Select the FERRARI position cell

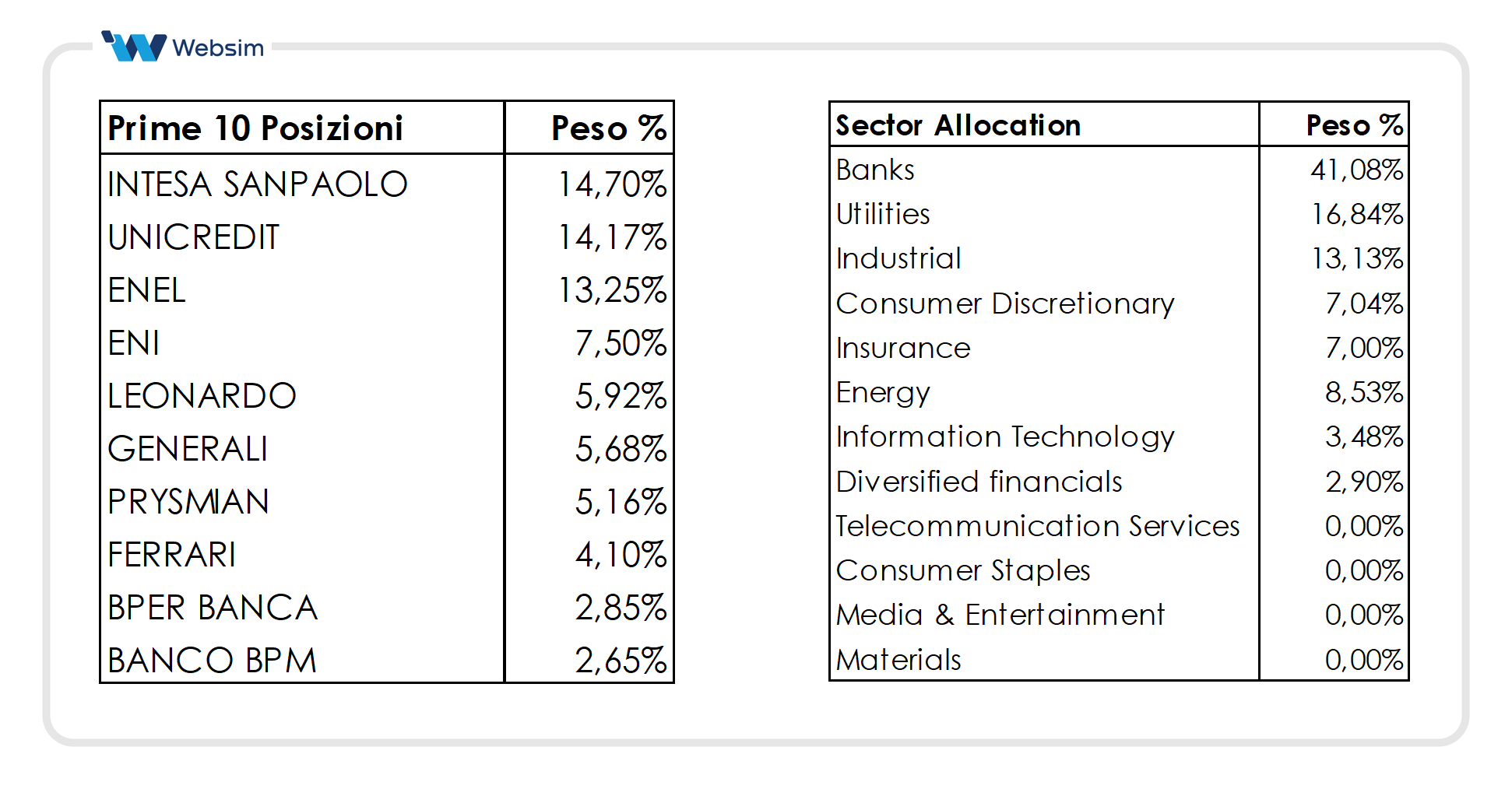coord(171,555)
